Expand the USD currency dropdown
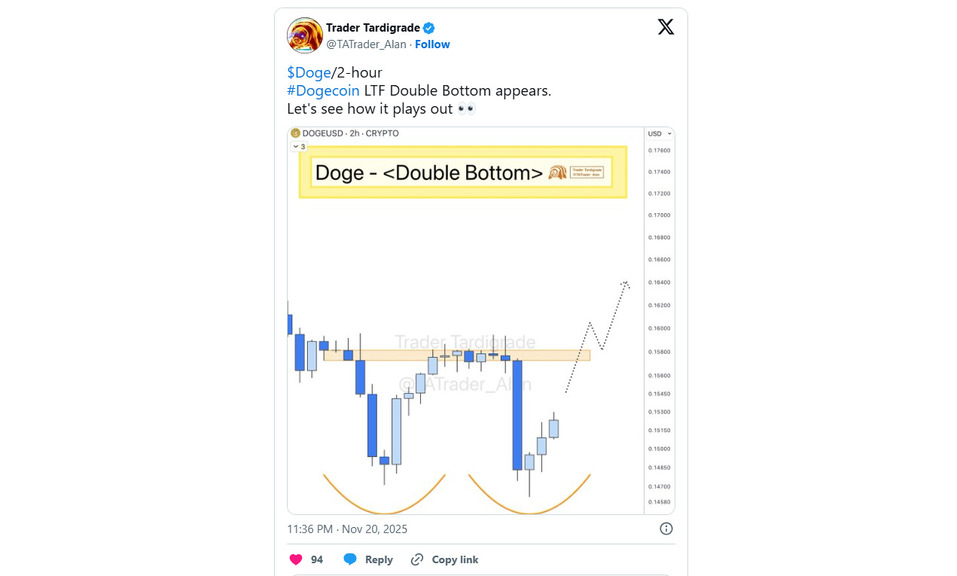This screenshot has width=957, height=576. point(657,133)
